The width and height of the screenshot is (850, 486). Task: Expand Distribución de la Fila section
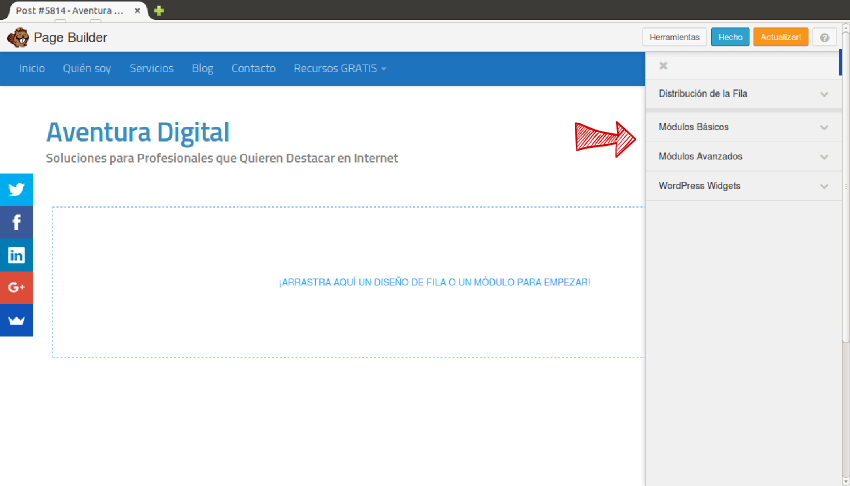(741, 94)
